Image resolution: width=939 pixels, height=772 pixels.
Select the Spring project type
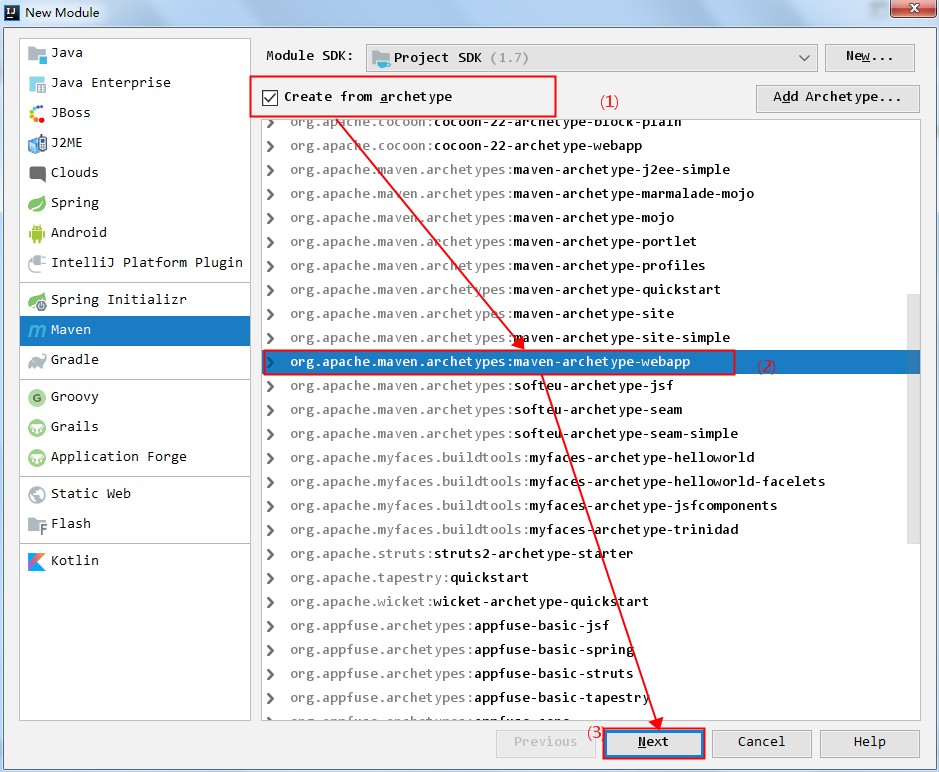click(x=135, y=203)
